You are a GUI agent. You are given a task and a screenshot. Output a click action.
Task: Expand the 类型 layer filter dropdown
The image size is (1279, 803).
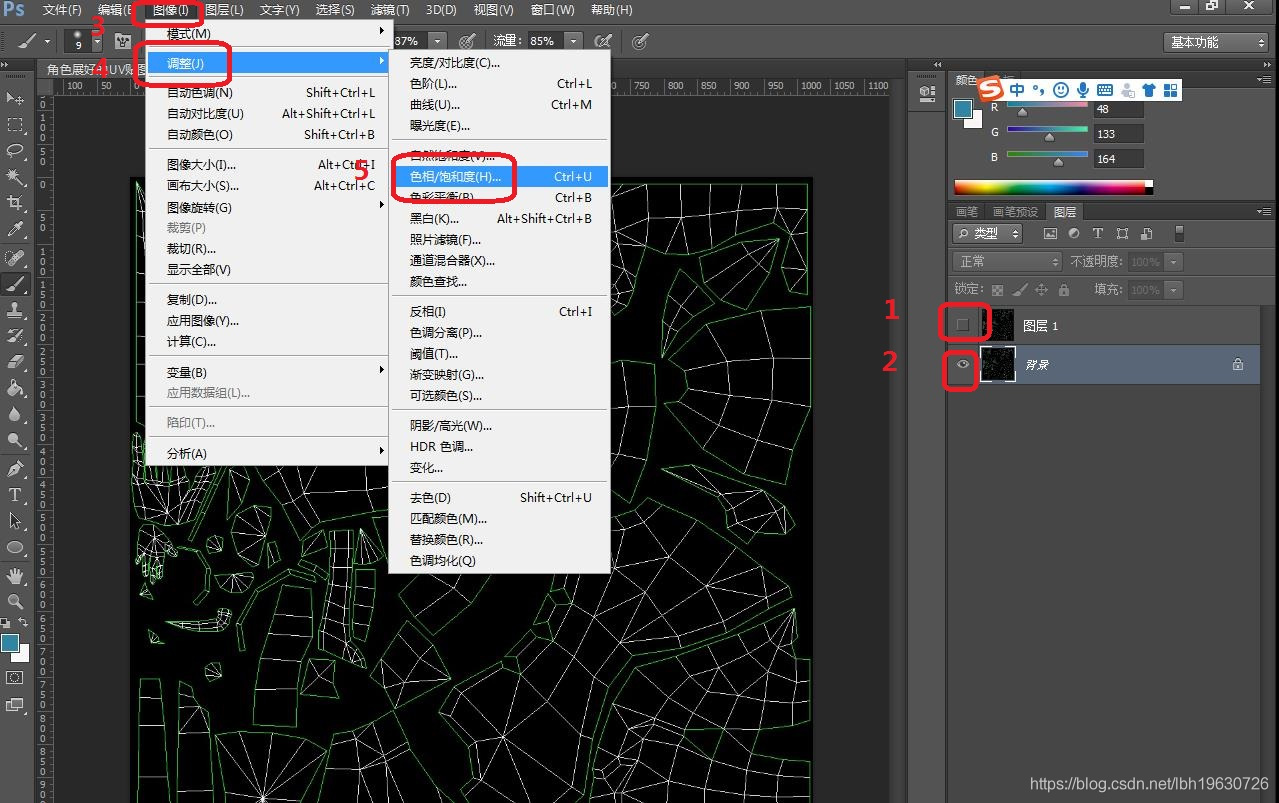click(x=988, y=233)
